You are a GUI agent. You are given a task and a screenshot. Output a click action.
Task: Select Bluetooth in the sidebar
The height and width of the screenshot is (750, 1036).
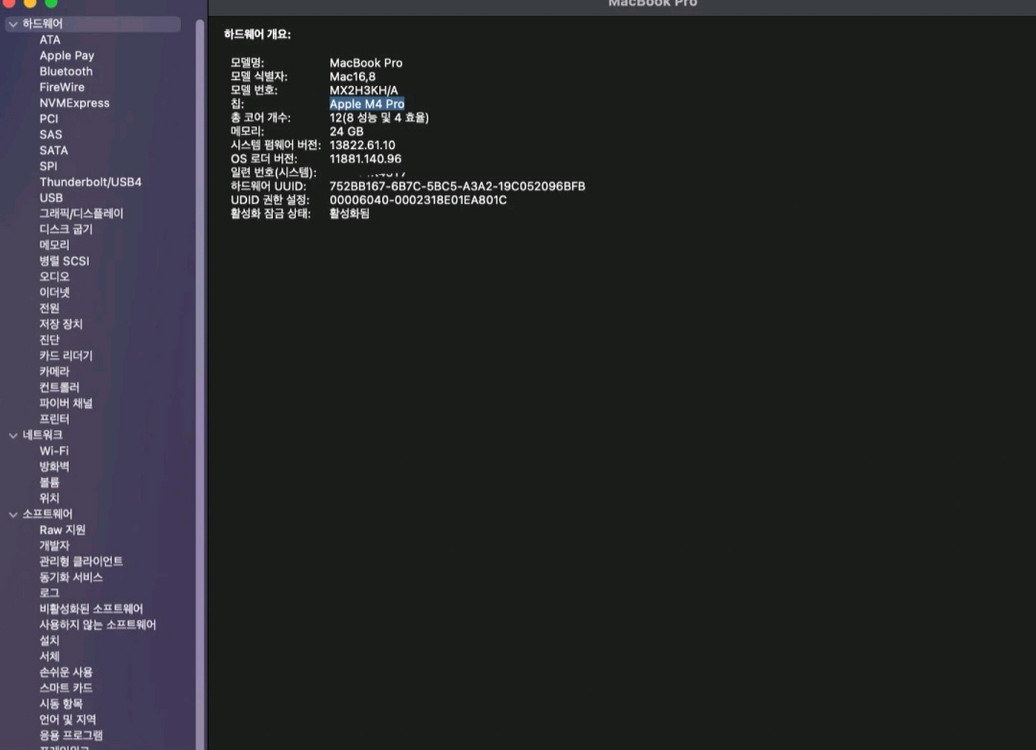pos(66,72)
